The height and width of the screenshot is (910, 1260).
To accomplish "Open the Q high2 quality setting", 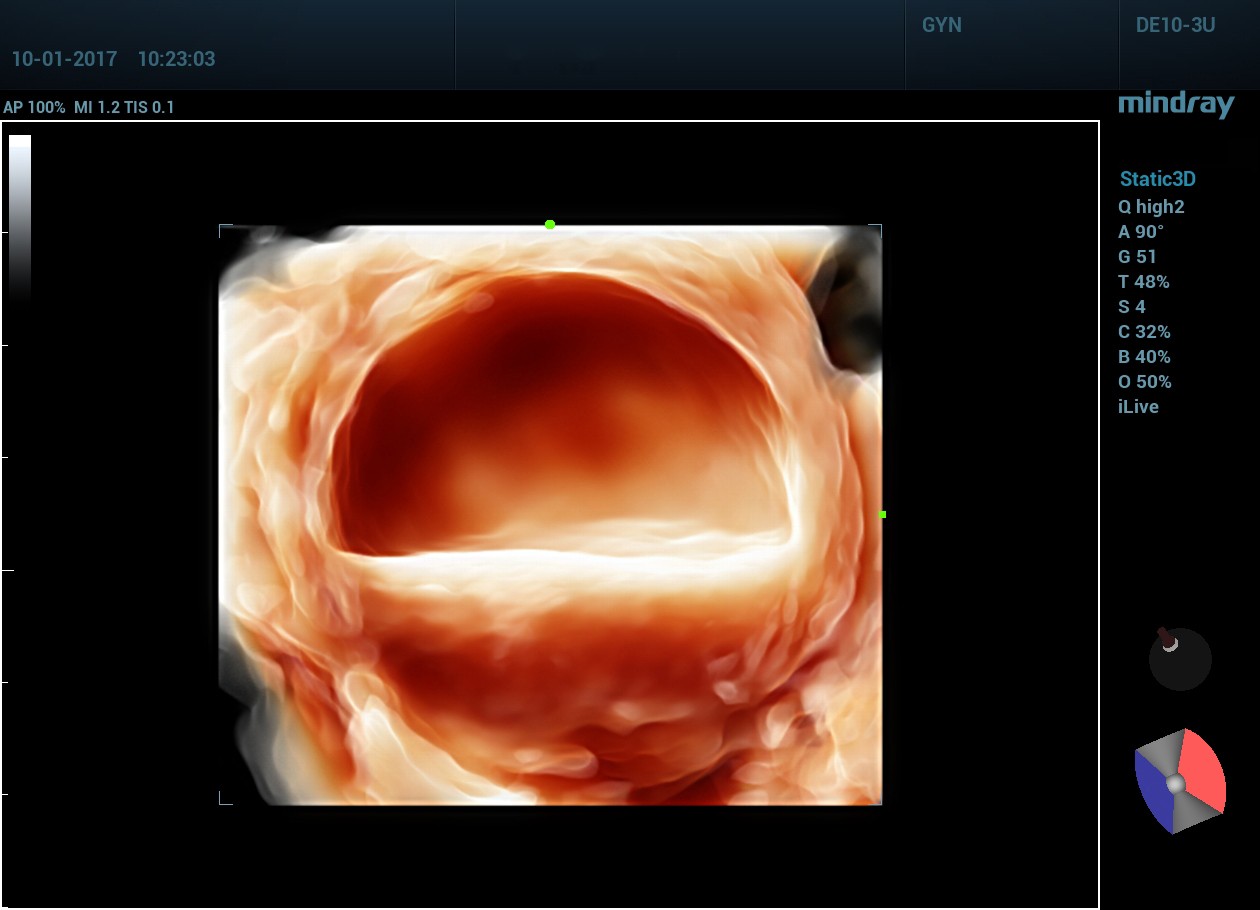I will click(1151, 207).
